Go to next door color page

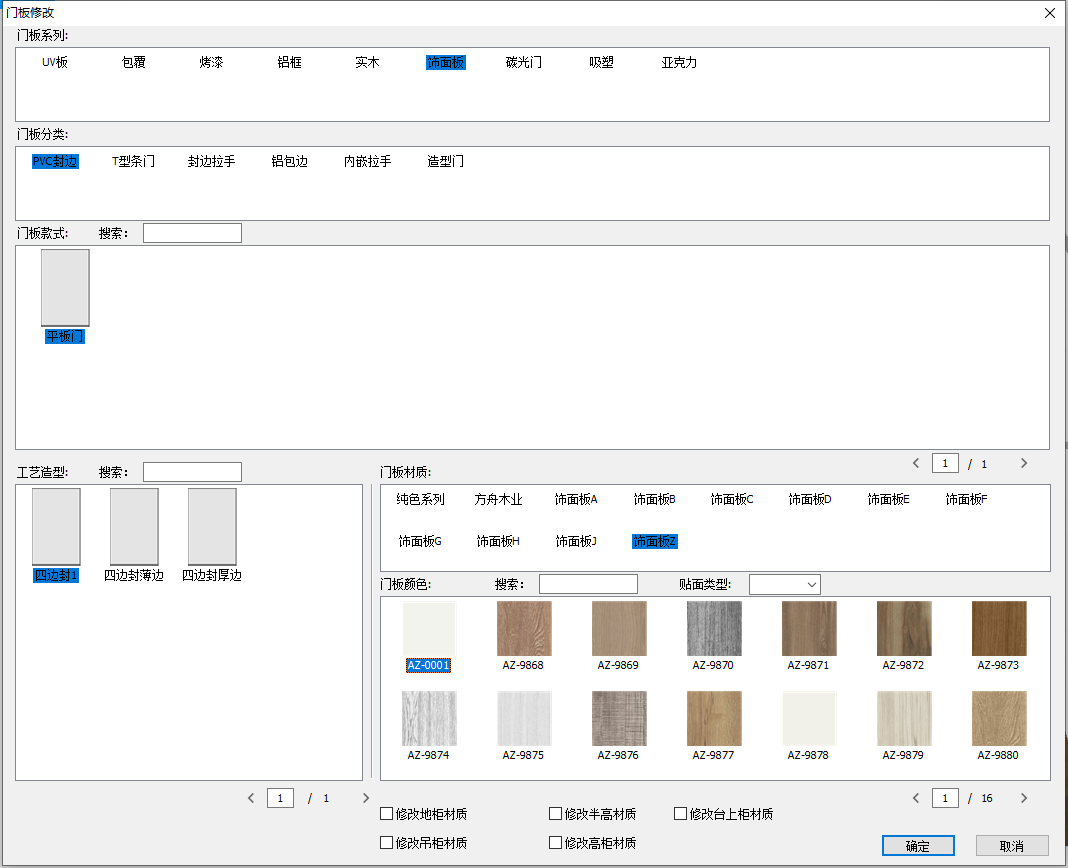click(1024, 798)
